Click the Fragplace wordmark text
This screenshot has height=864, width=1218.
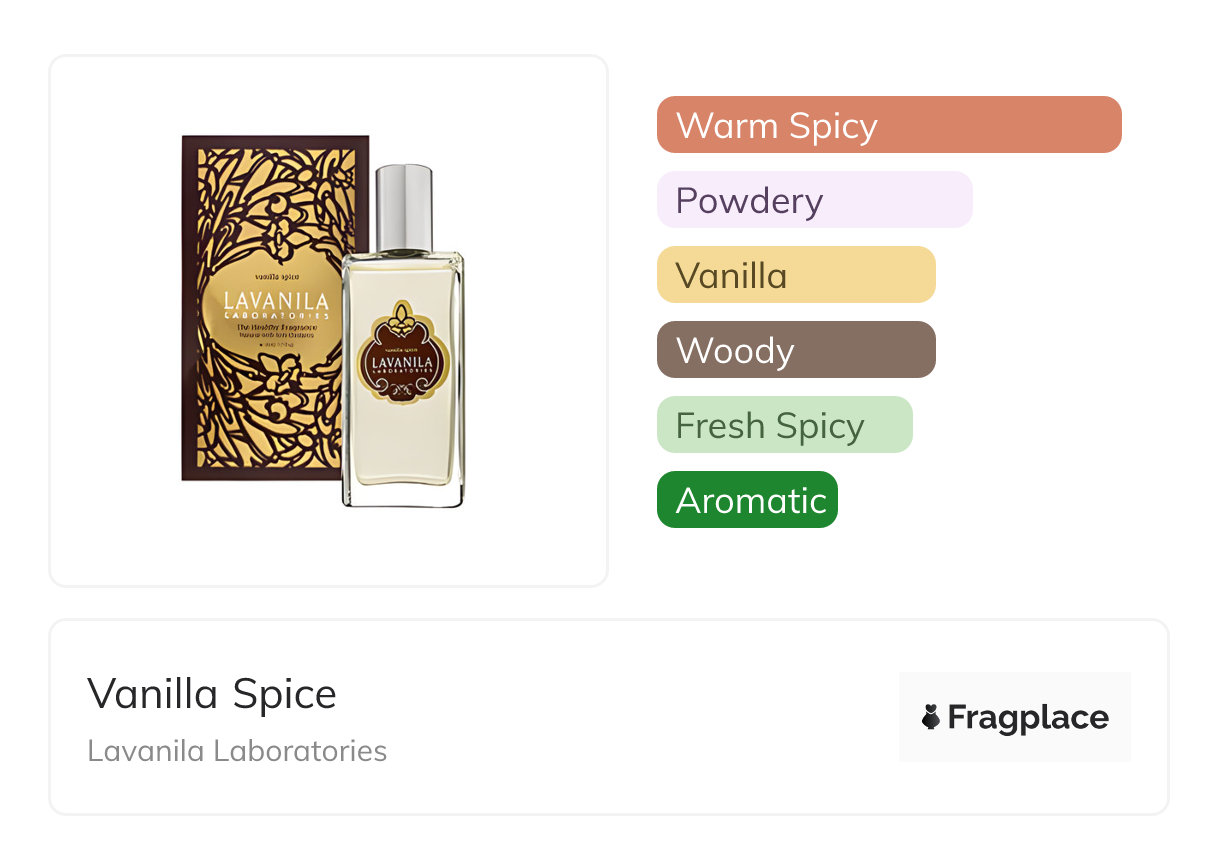[x=1028, y=717]
